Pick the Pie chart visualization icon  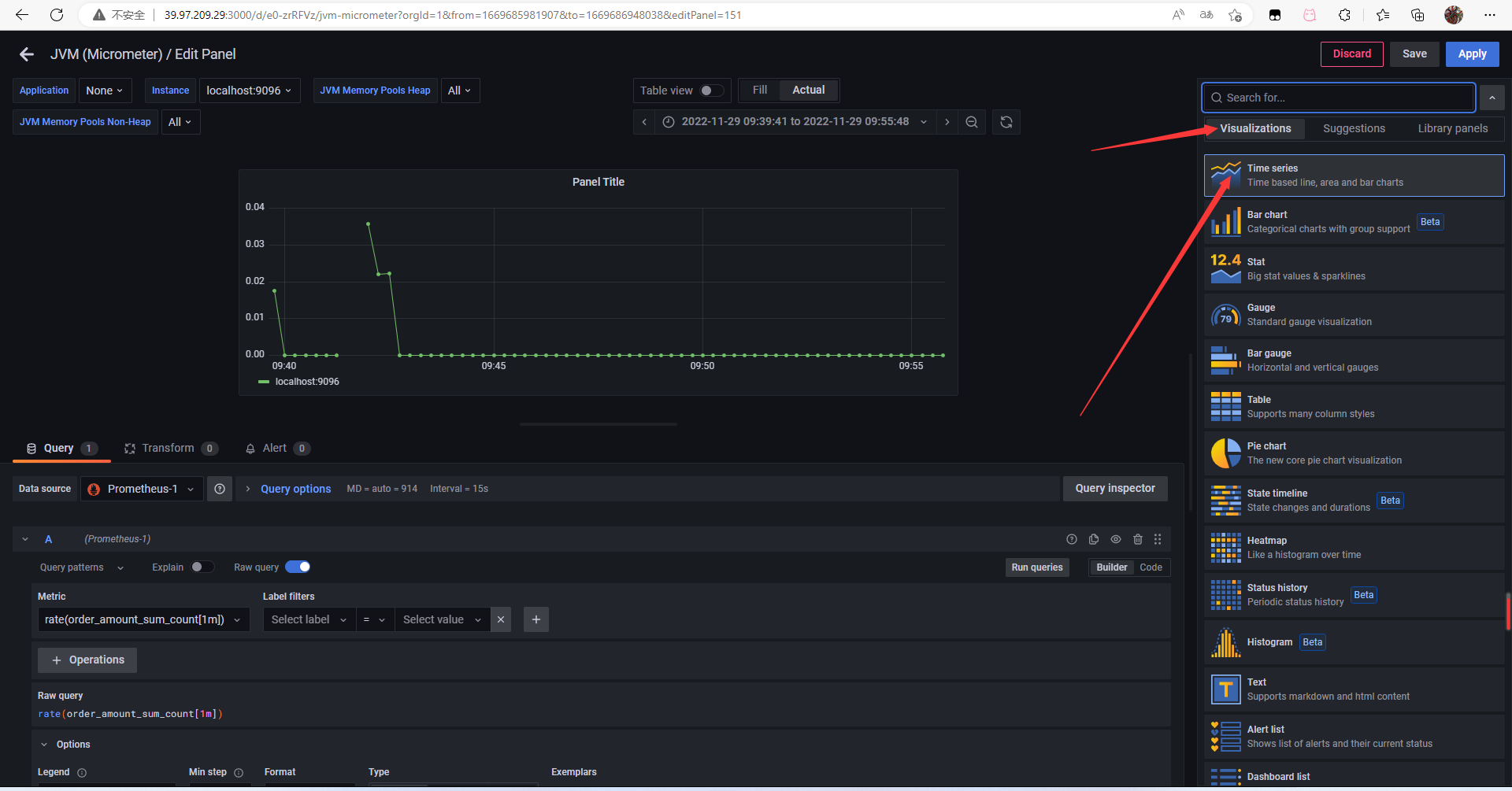click(x=1225, y=453)
